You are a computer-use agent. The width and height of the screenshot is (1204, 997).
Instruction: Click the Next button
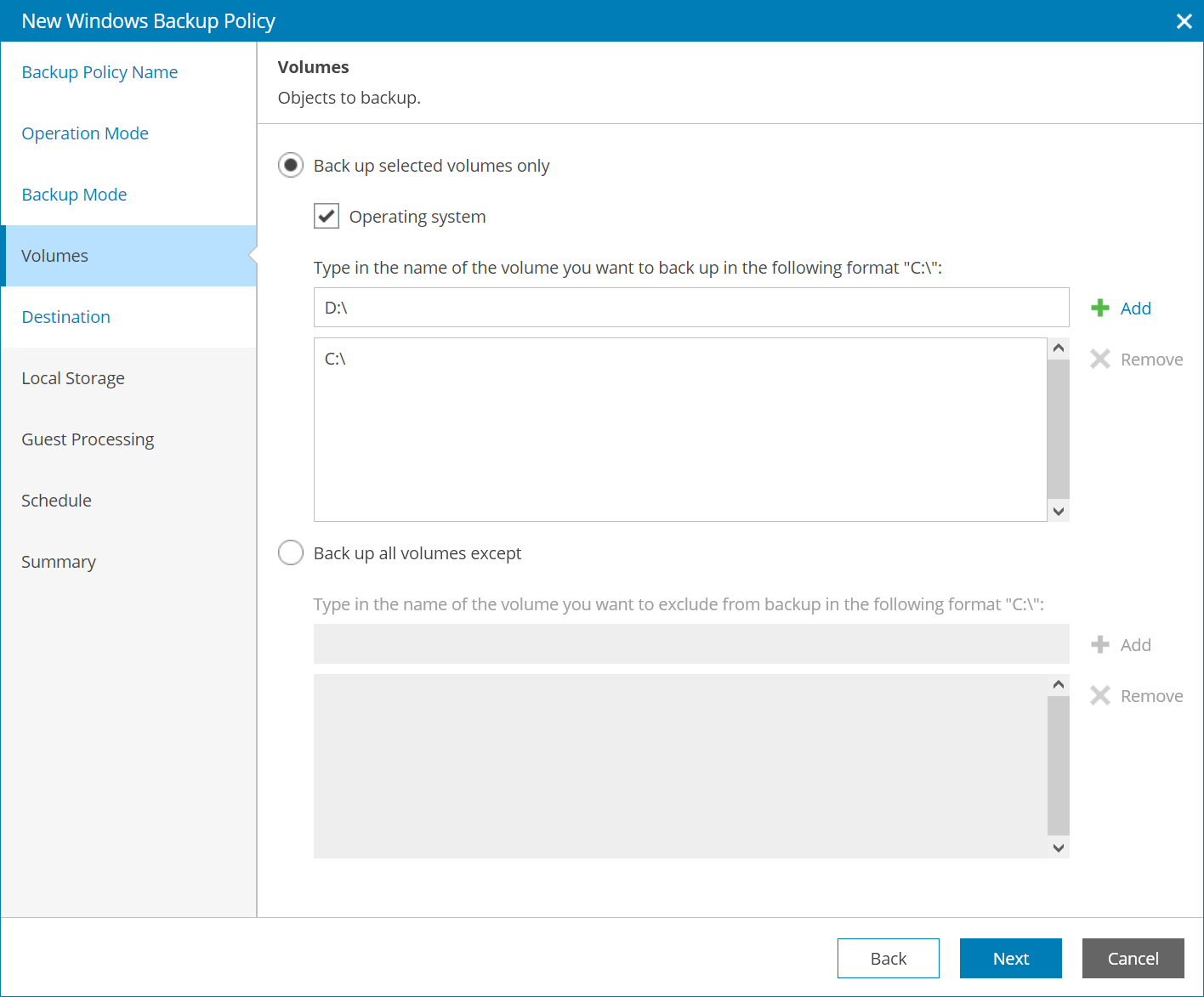point(1010,958)
